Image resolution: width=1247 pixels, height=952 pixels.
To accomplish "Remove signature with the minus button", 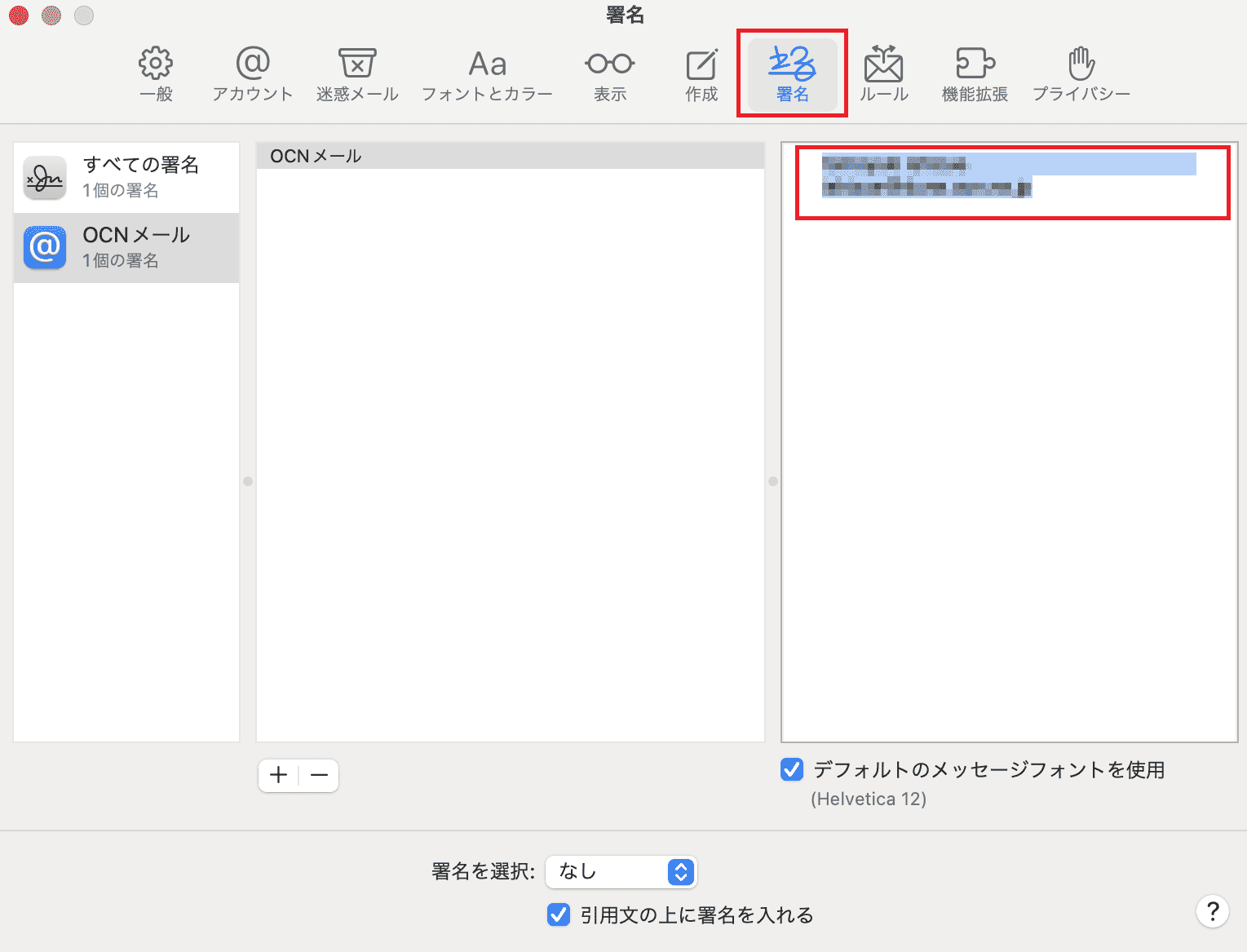I will pyautogui.click(x=319, y=775).
